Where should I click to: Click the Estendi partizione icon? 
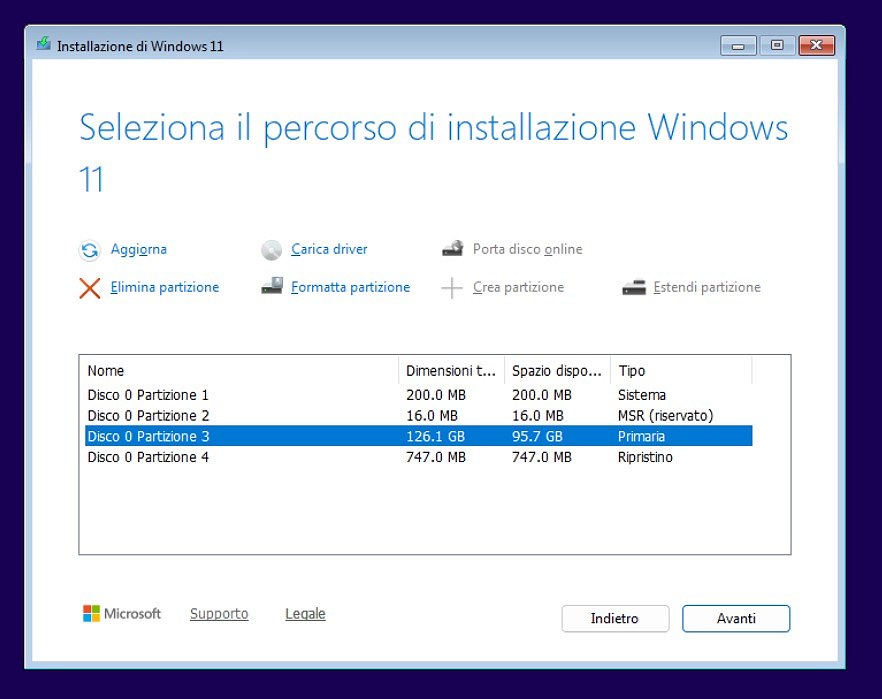point(632,287)
